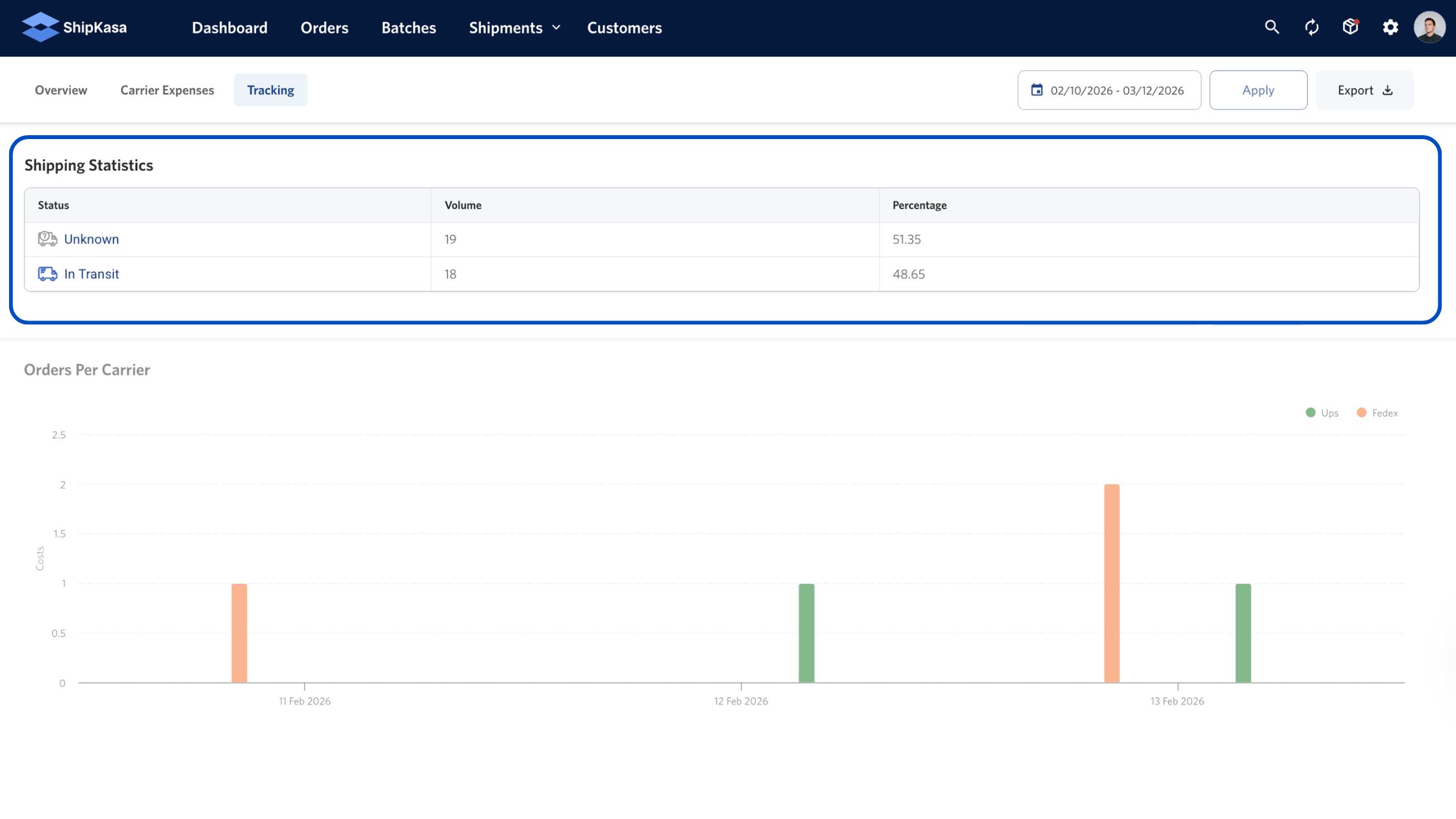Open the Unknown status link
The image size is (1456, 819).
(x=92, y=239)
